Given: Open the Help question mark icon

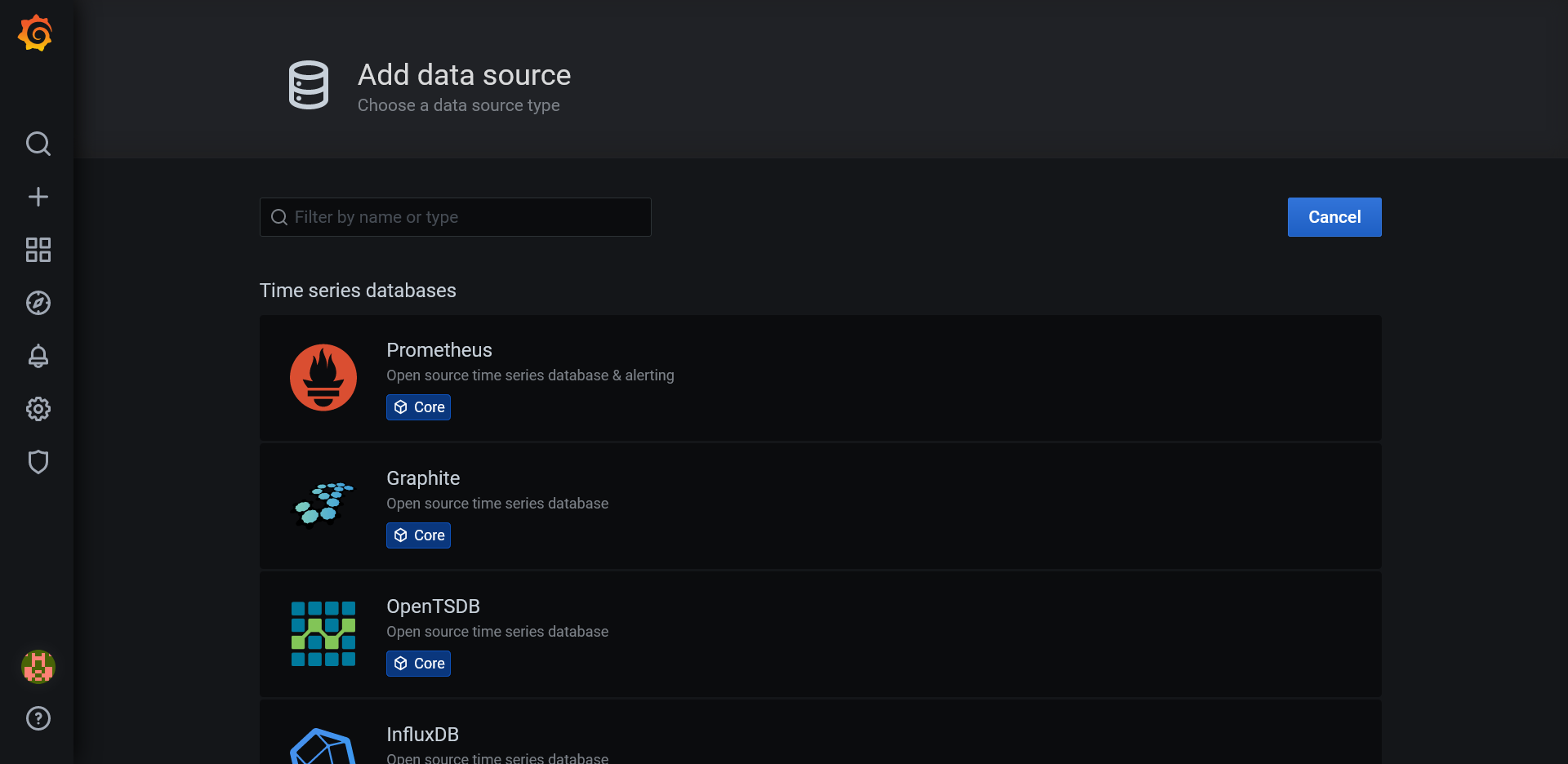Looking at the screenshot, I should (x=38, y=718).
